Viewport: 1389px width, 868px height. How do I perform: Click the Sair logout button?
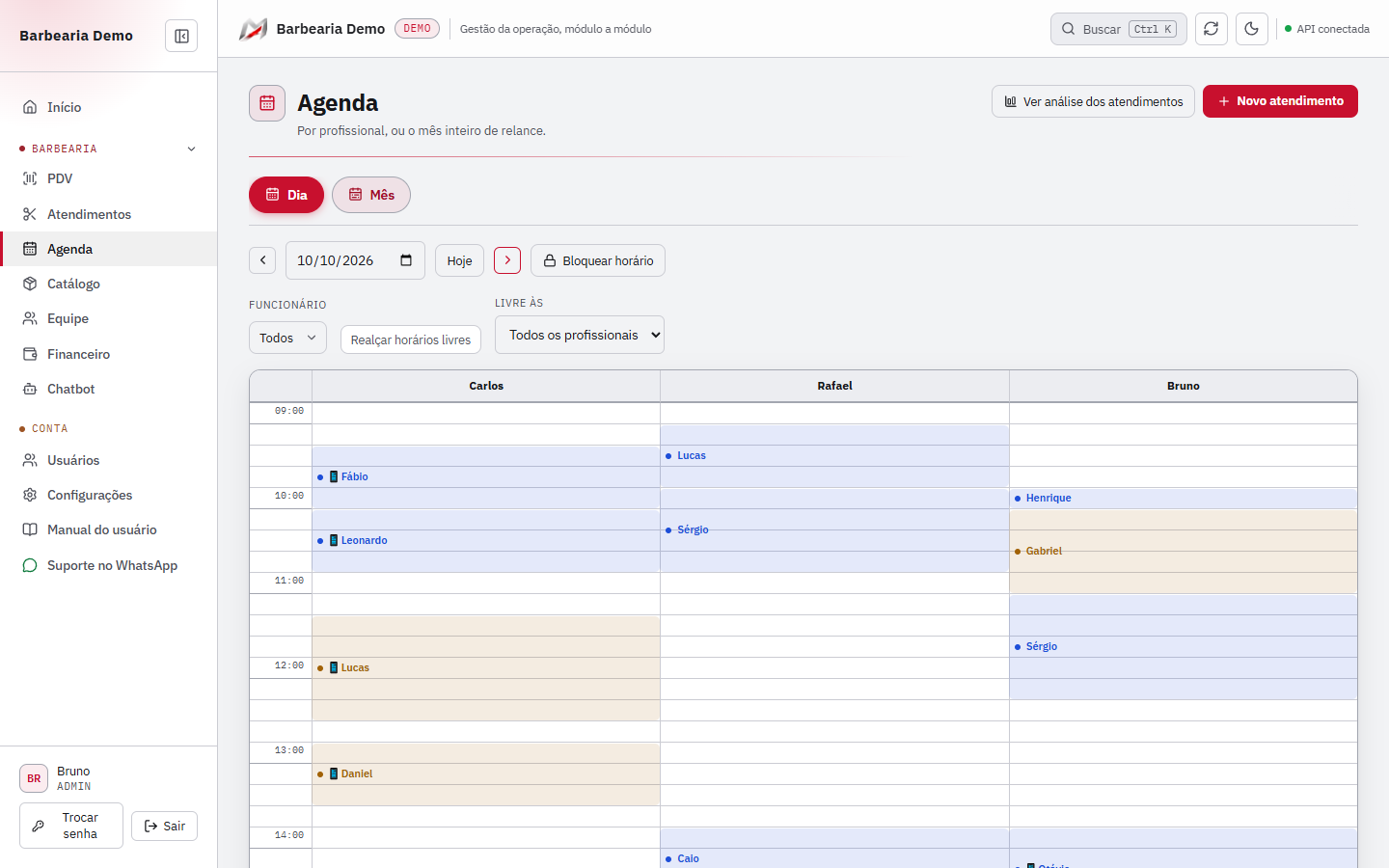point(164,826)
